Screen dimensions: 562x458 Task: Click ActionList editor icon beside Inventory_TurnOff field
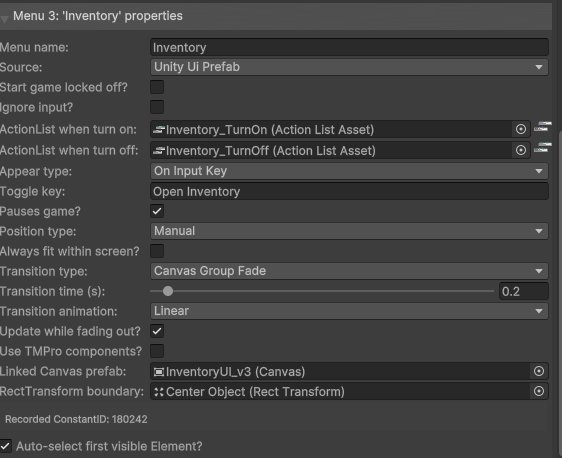coord(543,148)
